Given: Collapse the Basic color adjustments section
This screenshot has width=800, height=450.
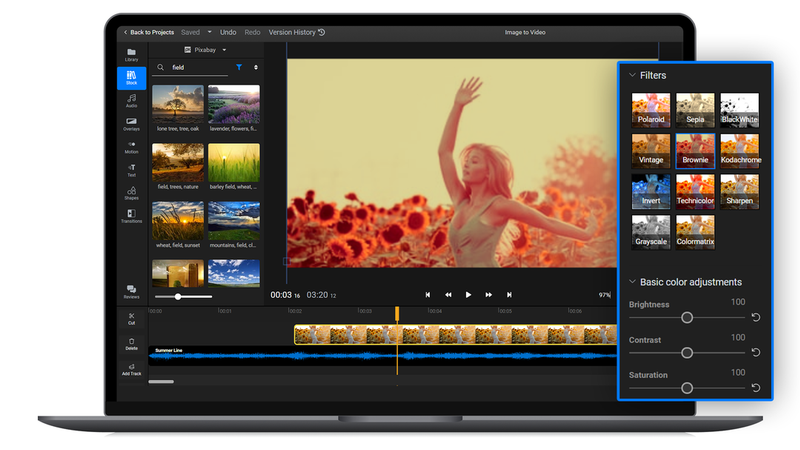Looking at the screenshot, I should [x=632, y=282].
